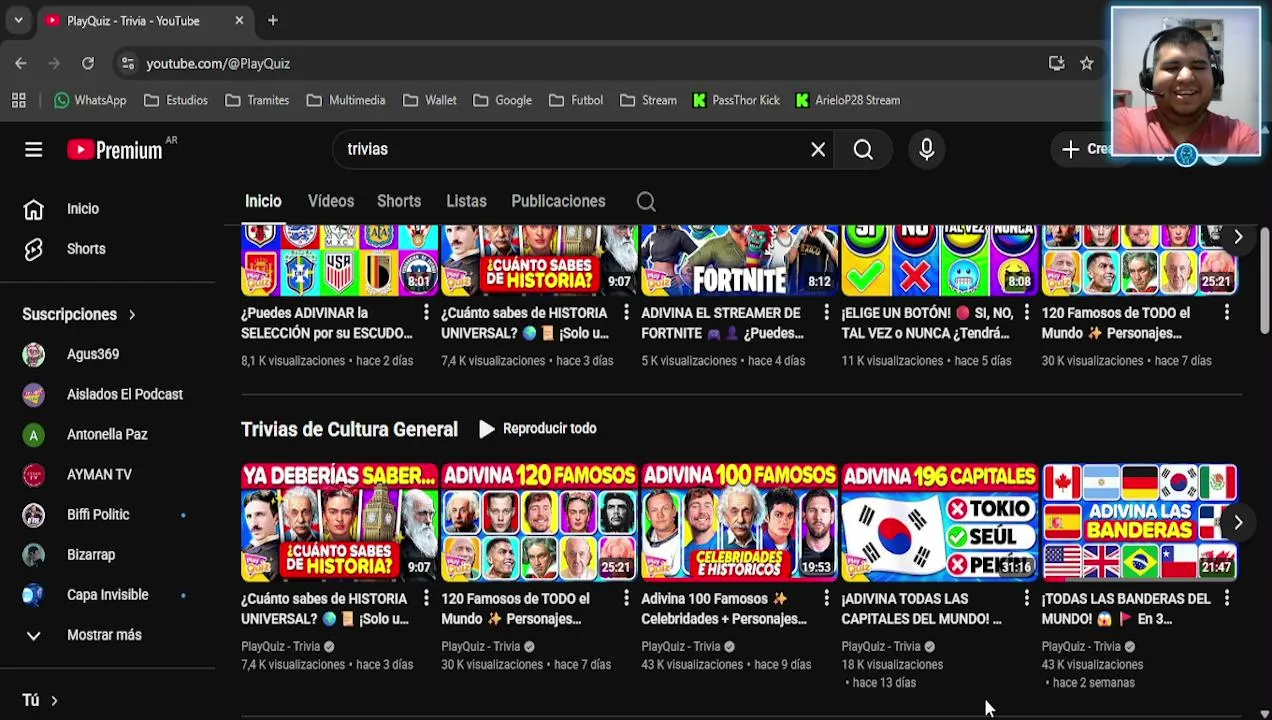Screen dimensions: 1272x720
Task: Open the Chrome apps grid
Action: pyautogui.click(x=18, y=100)
